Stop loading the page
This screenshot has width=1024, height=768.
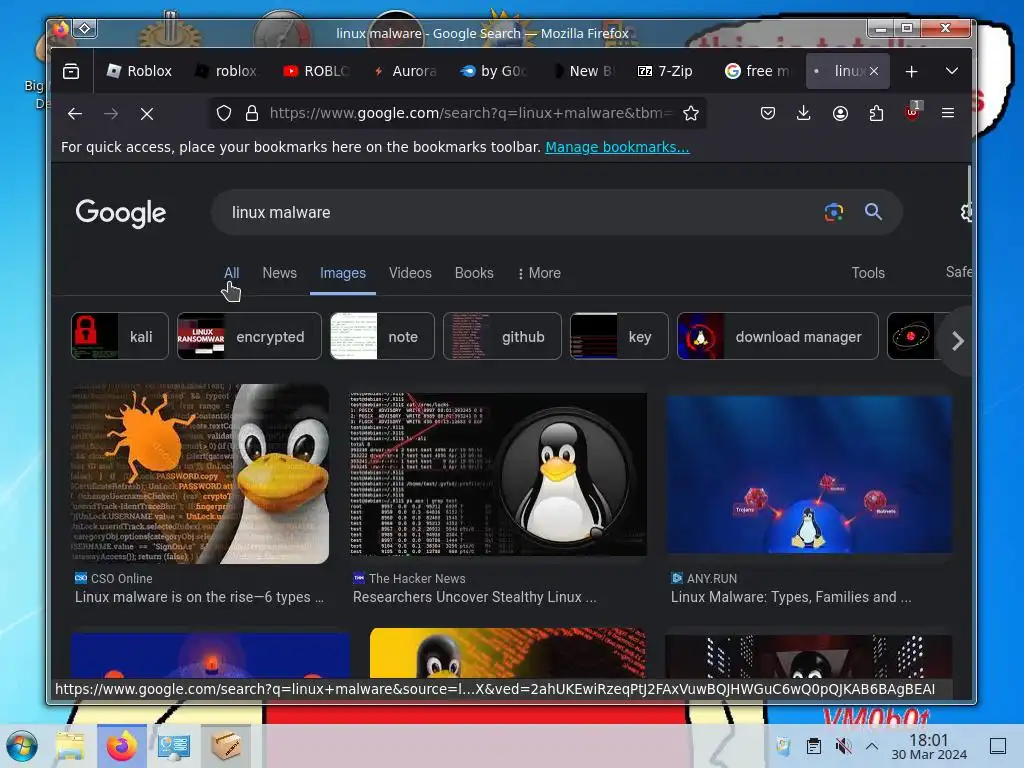[x=147, y=114]
